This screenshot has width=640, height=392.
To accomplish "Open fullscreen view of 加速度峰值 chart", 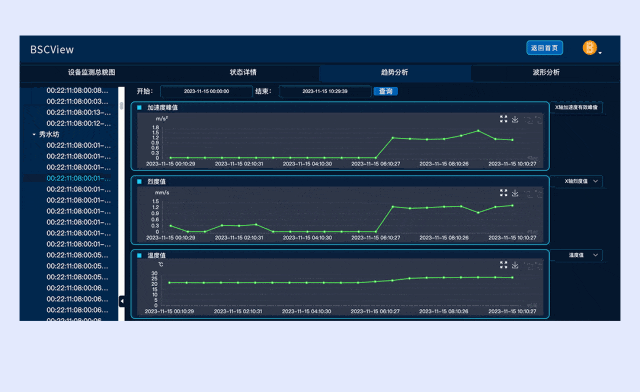I will tap(503, 119).
